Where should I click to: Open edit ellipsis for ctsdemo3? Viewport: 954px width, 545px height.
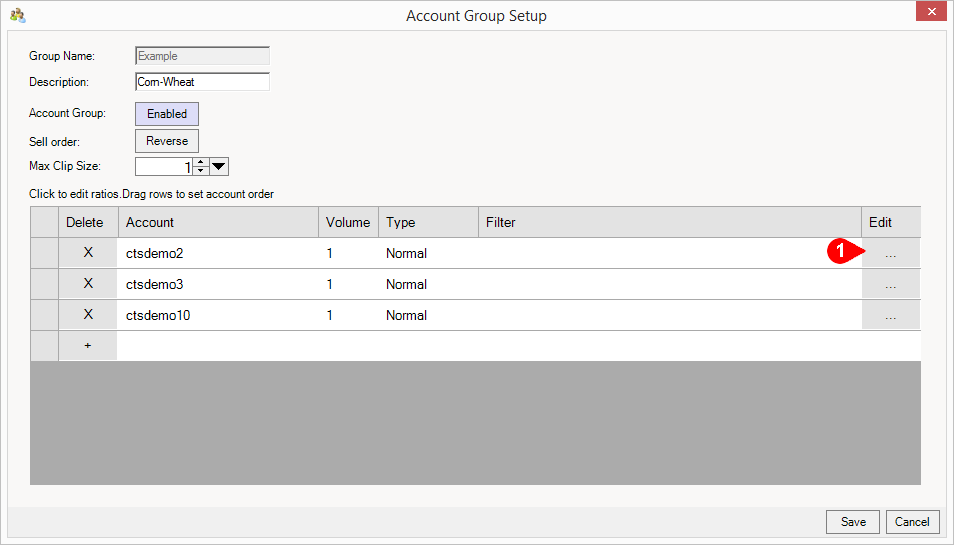coord(890,285)
